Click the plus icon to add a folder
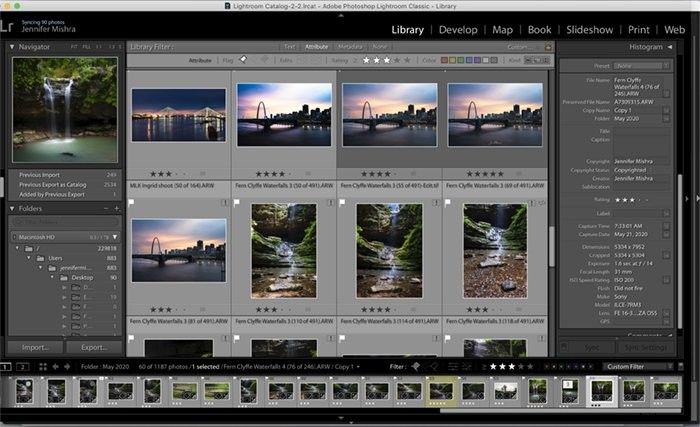Viewport: 700px width, 427px height. (117, 209)
